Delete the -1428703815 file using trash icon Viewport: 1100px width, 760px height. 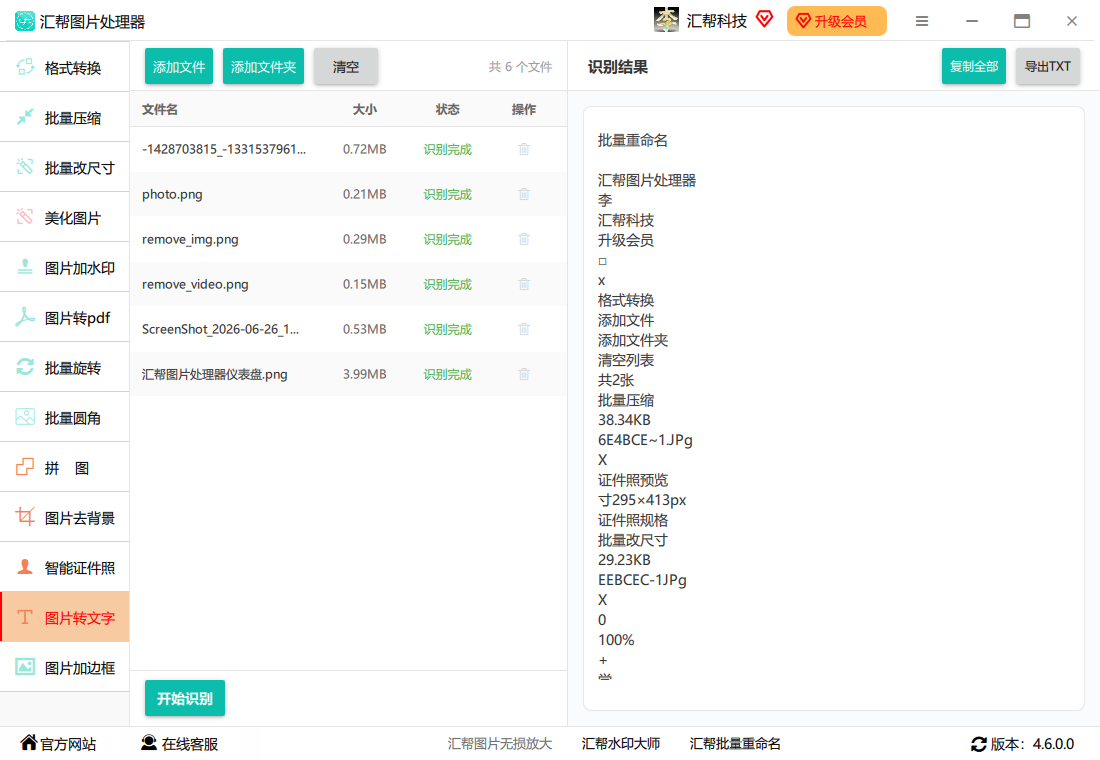pos(524,149)
